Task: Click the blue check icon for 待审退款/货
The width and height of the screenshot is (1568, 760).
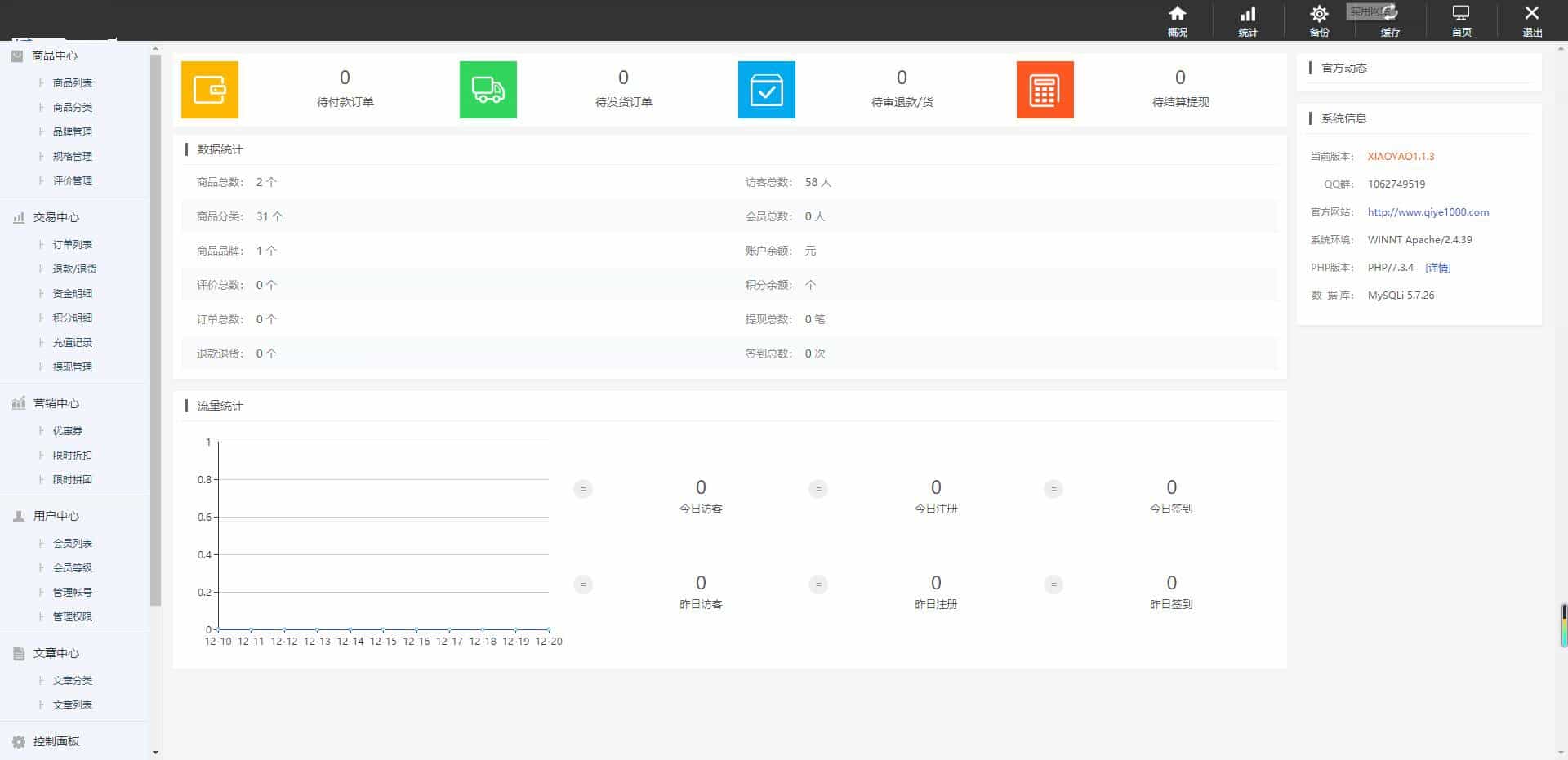Action: (x=767, y=90)
